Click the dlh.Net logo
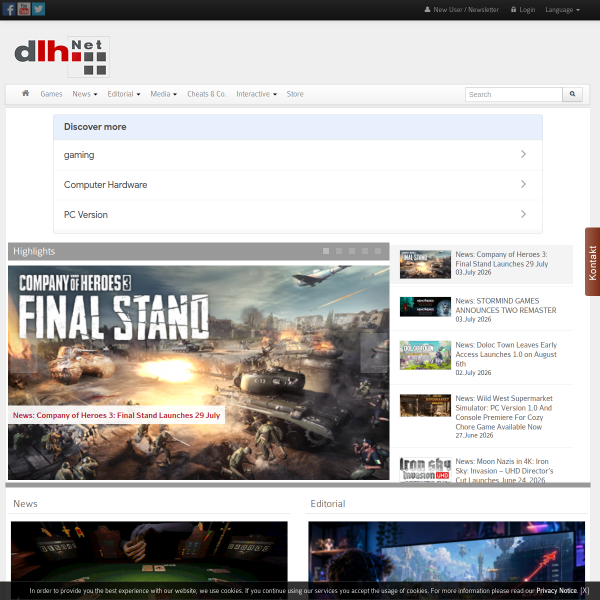 tap(62, 57)
